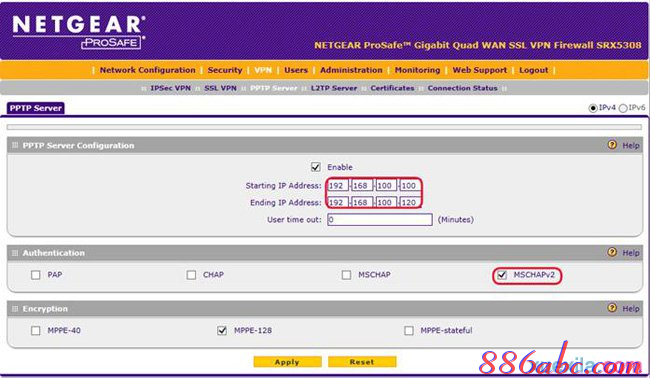This screenshot has width=650, height=378.
Task: Click the NETGEAR ProSafe logo
Action: pos(79,32)
